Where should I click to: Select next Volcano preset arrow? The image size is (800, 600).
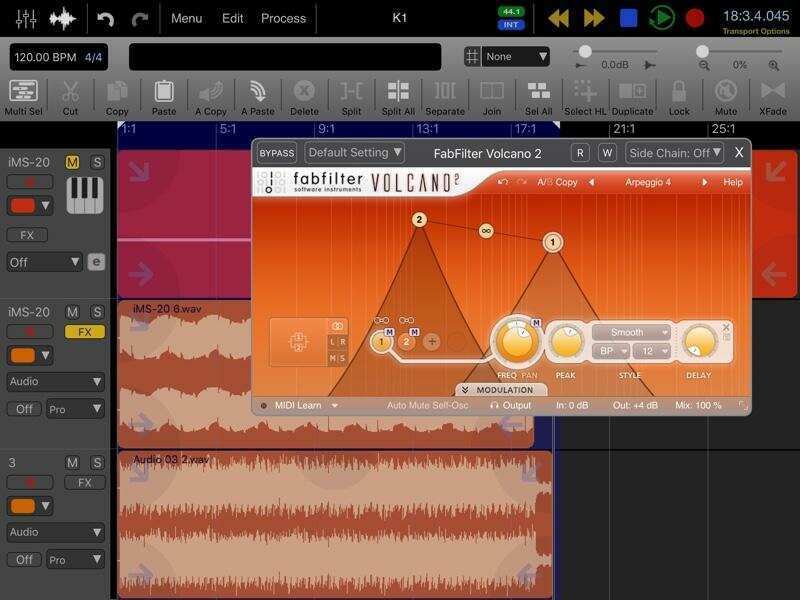click(705, 182)
